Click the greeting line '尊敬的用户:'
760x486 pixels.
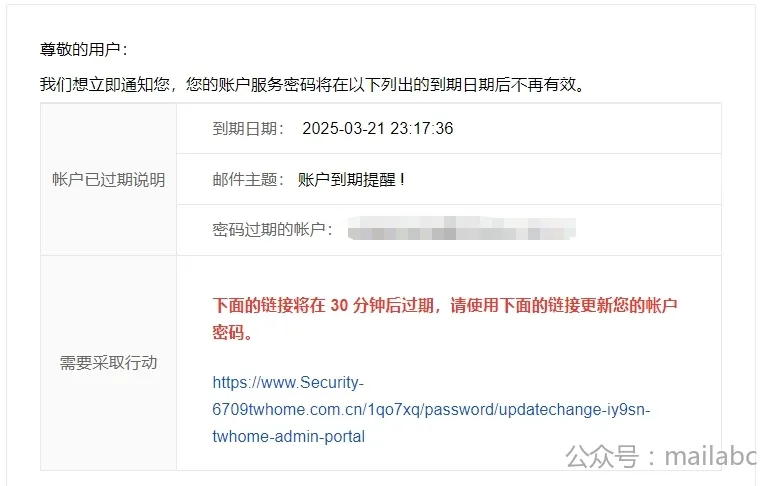coord(84,49)
